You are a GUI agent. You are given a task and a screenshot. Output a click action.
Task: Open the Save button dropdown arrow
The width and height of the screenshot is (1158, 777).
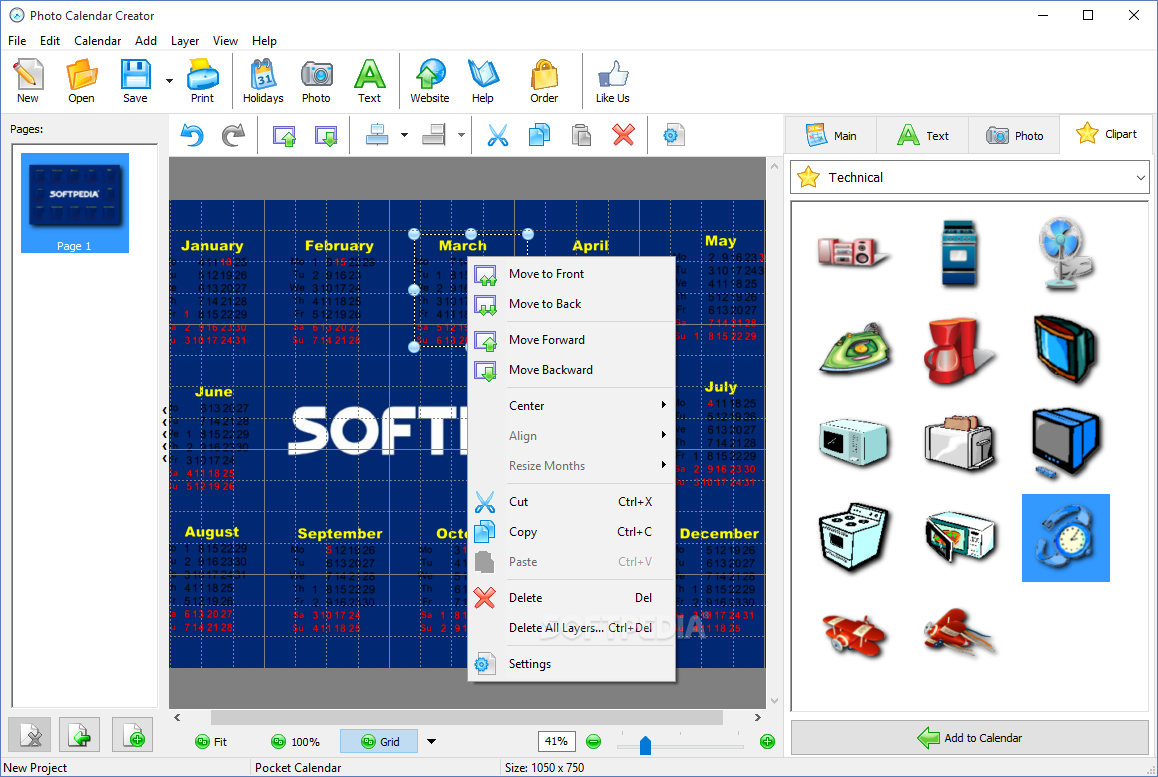[x=169, y=81]
